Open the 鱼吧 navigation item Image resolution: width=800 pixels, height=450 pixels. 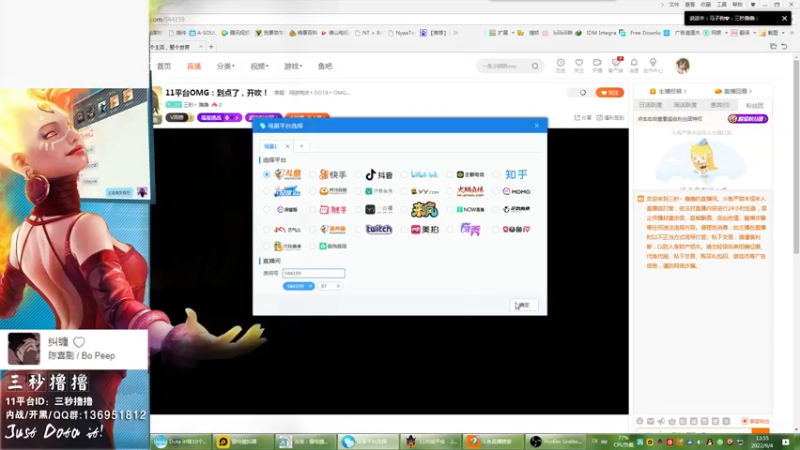[325, 66]
